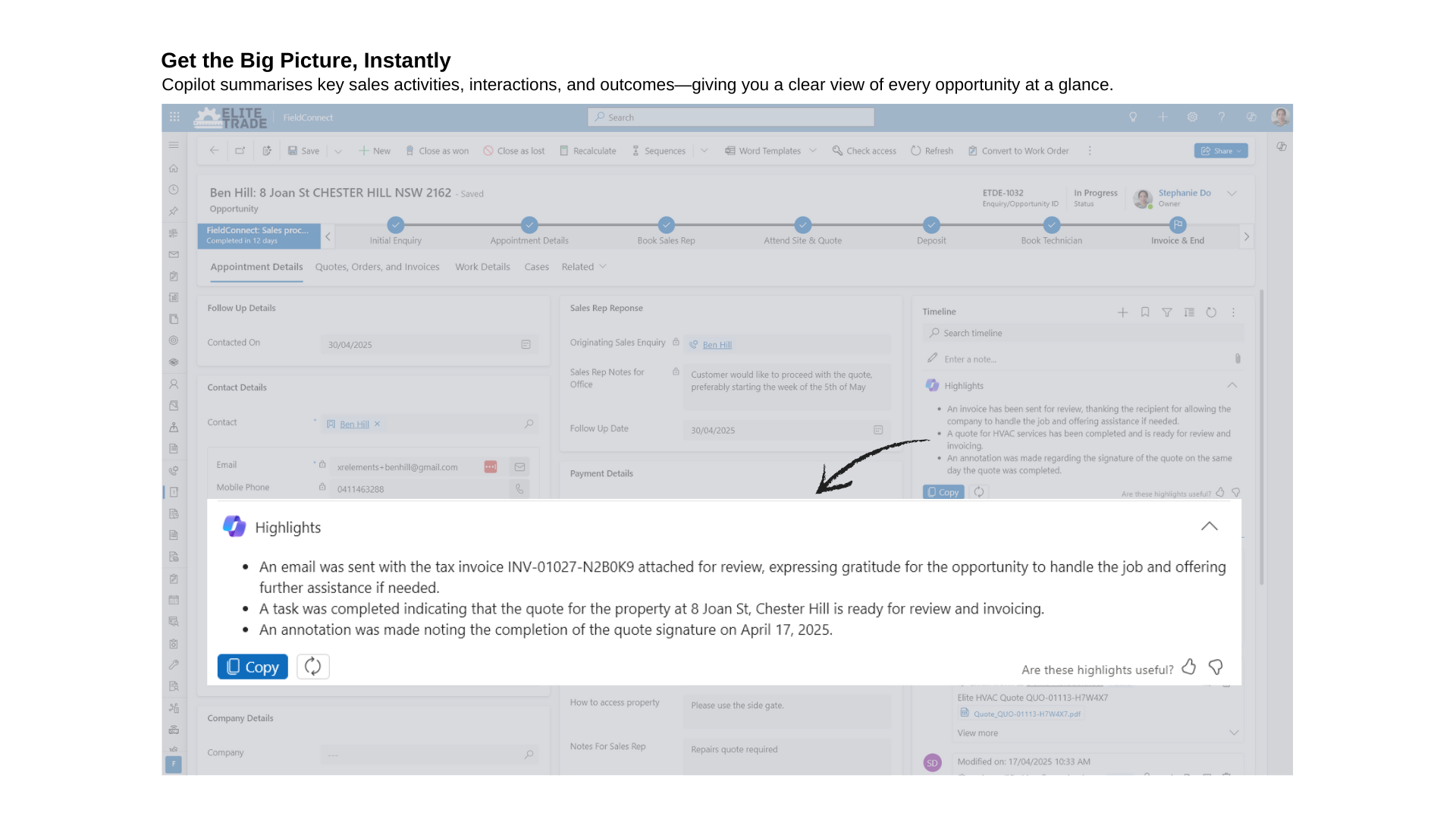Open the help question mark icon
This screenshot has height=819, width=1456.
coord(1222,117)
